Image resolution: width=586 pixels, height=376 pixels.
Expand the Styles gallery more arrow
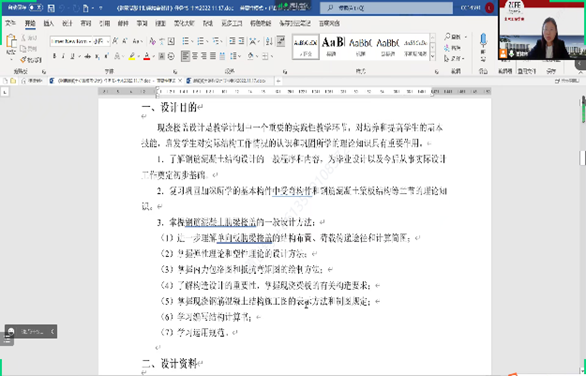tap(433, 57)
